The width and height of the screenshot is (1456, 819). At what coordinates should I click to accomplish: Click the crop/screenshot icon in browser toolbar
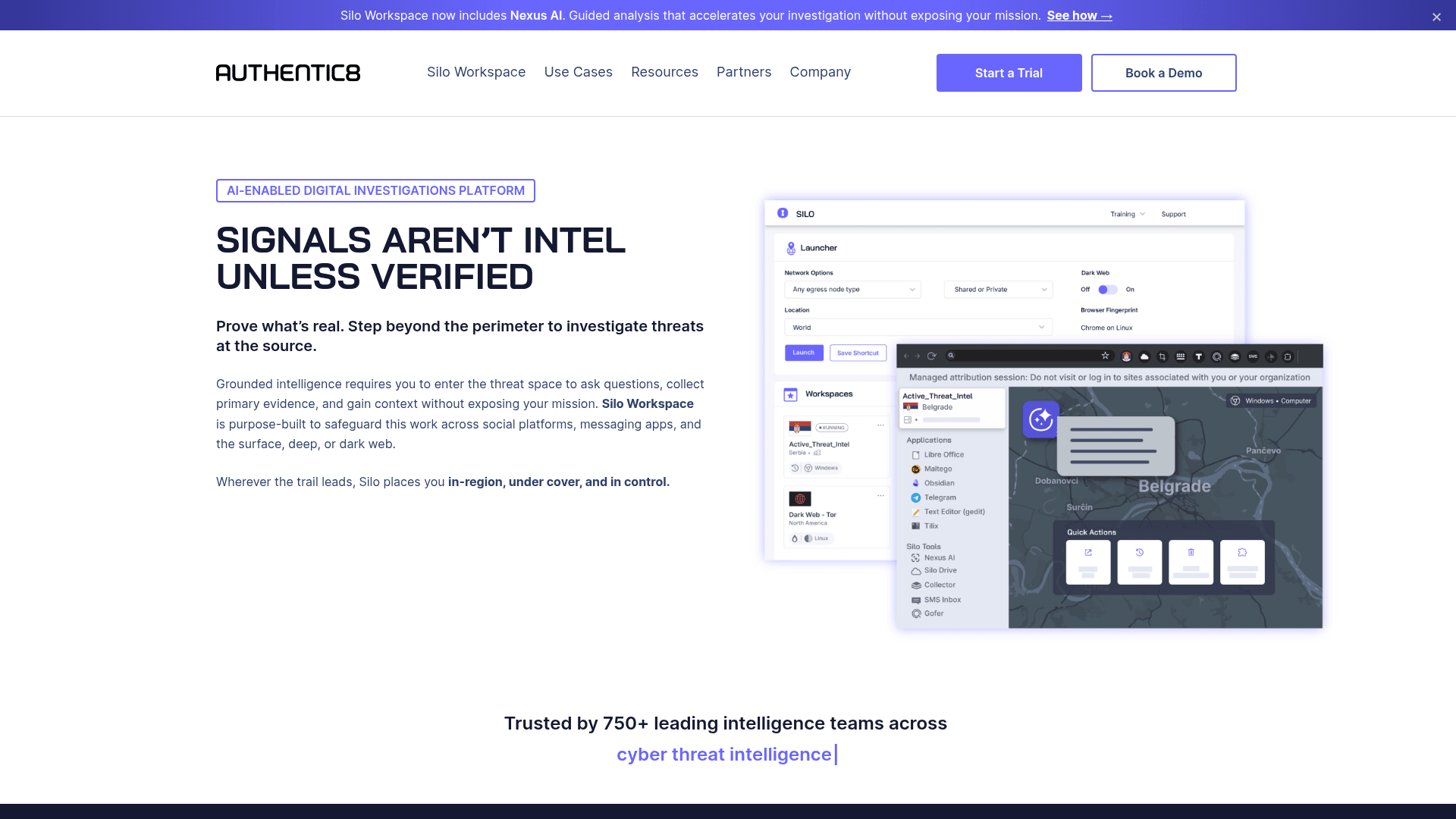pos(1163,356)
